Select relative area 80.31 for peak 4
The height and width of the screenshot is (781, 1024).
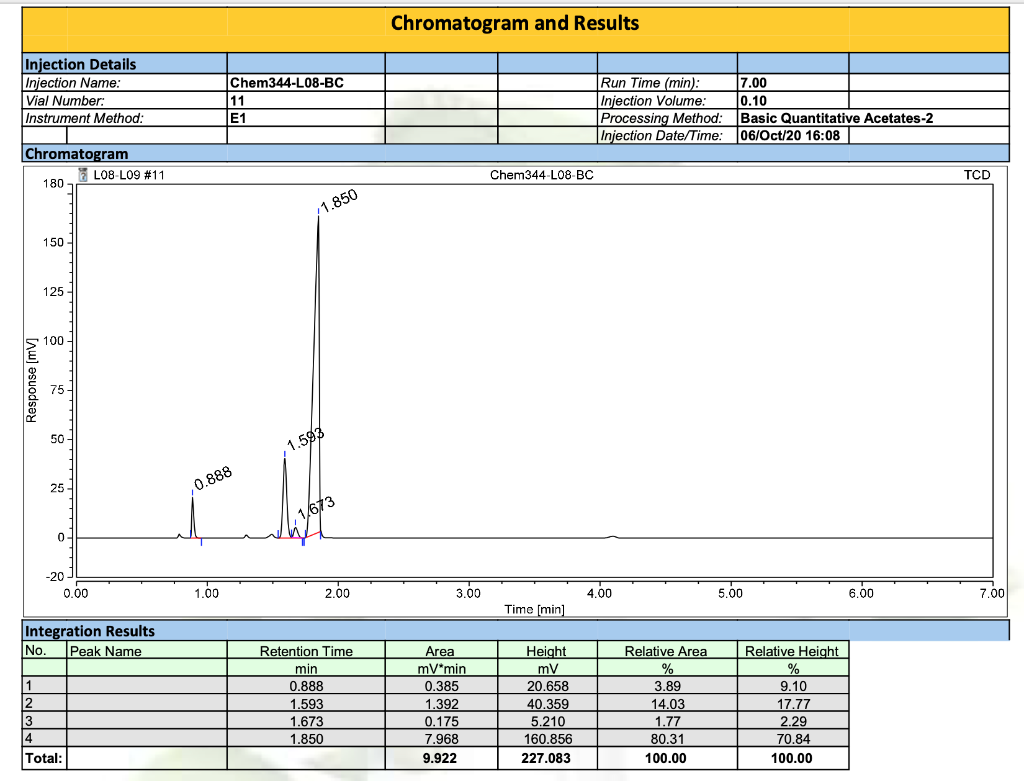(x=665, y=739)
